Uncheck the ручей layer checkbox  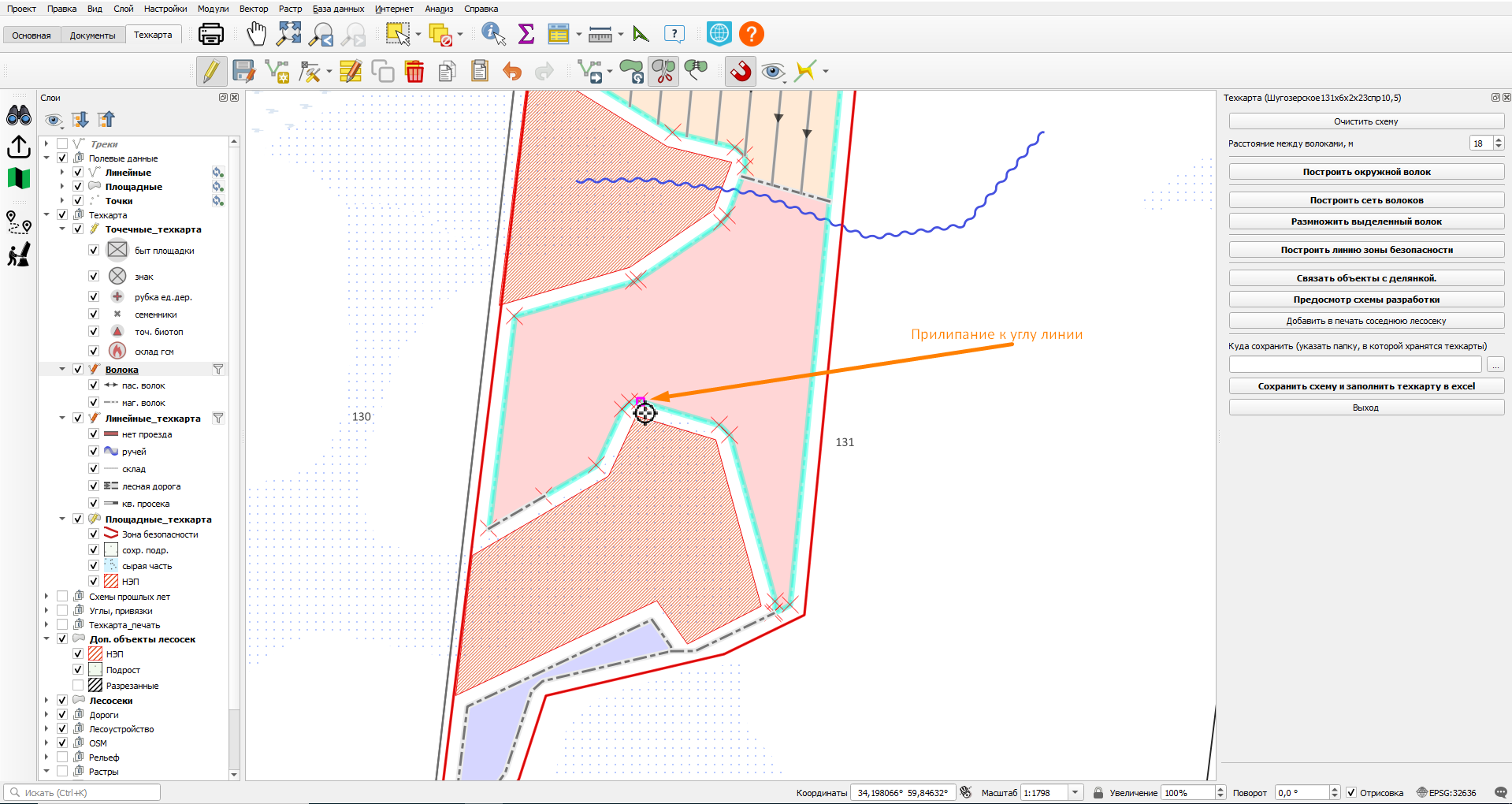(94, 452)
